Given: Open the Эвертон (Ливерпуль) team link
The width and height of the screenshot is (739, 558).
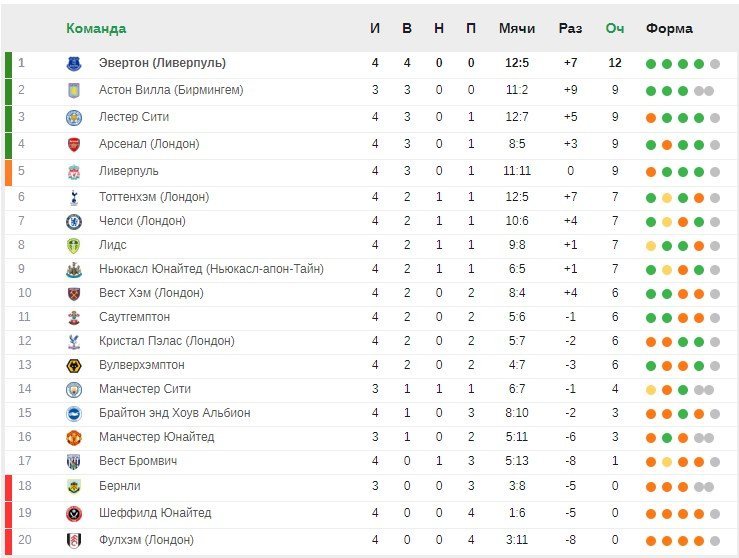Looking at the screenshot, I should [x=162, y=63].
